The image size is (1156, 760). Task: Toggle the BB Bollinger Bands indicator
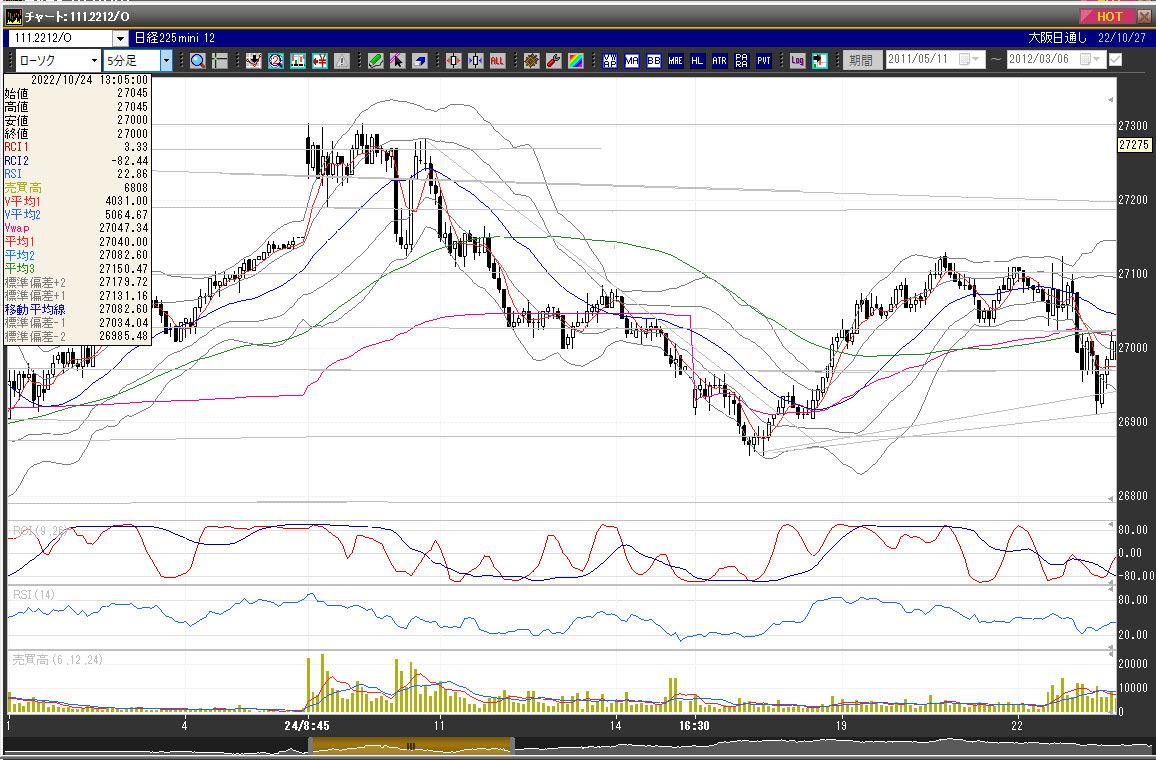pos(653,60)
